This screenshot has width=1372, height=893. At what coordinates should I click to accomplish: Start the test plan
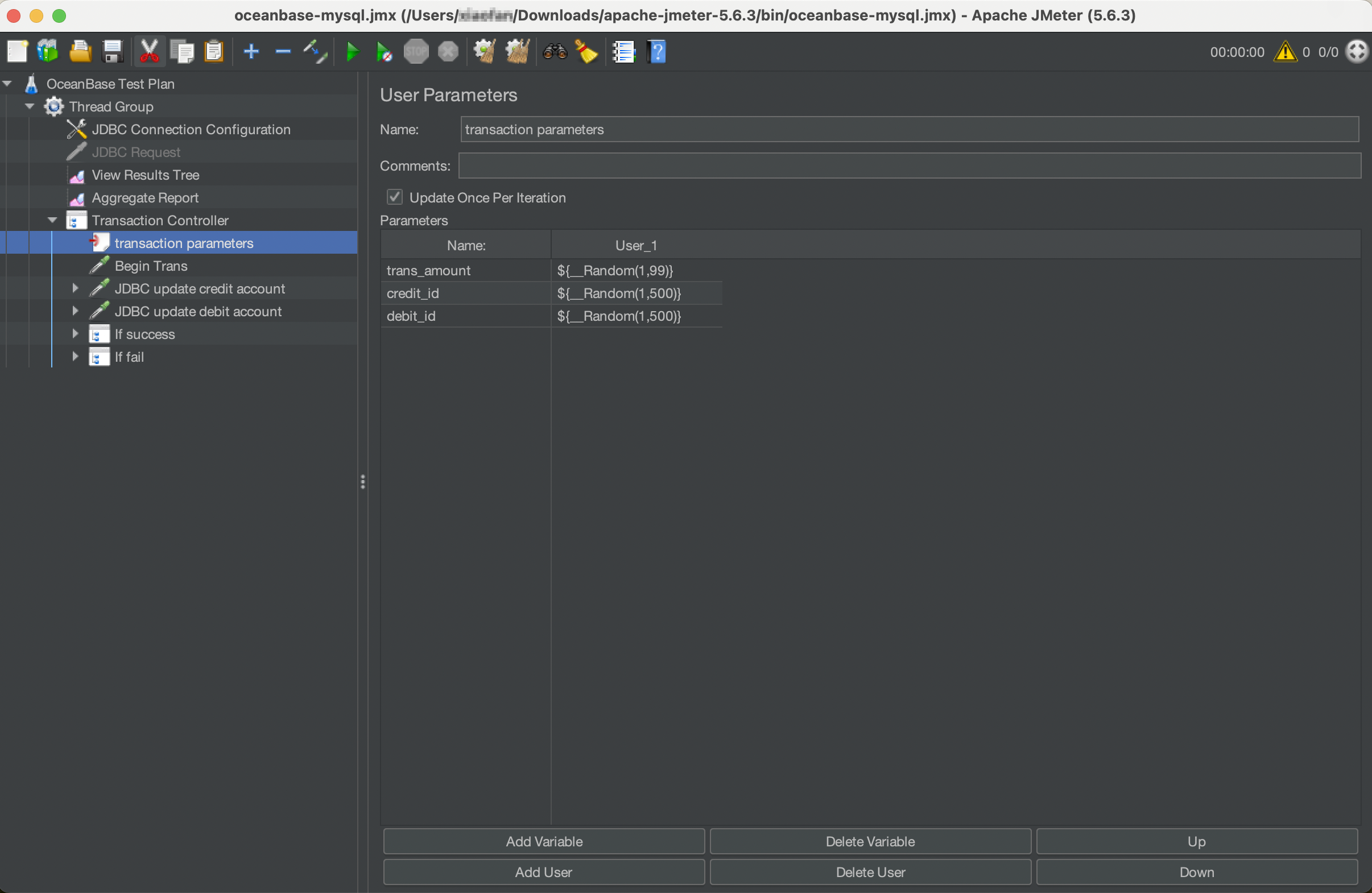point(352,51)
